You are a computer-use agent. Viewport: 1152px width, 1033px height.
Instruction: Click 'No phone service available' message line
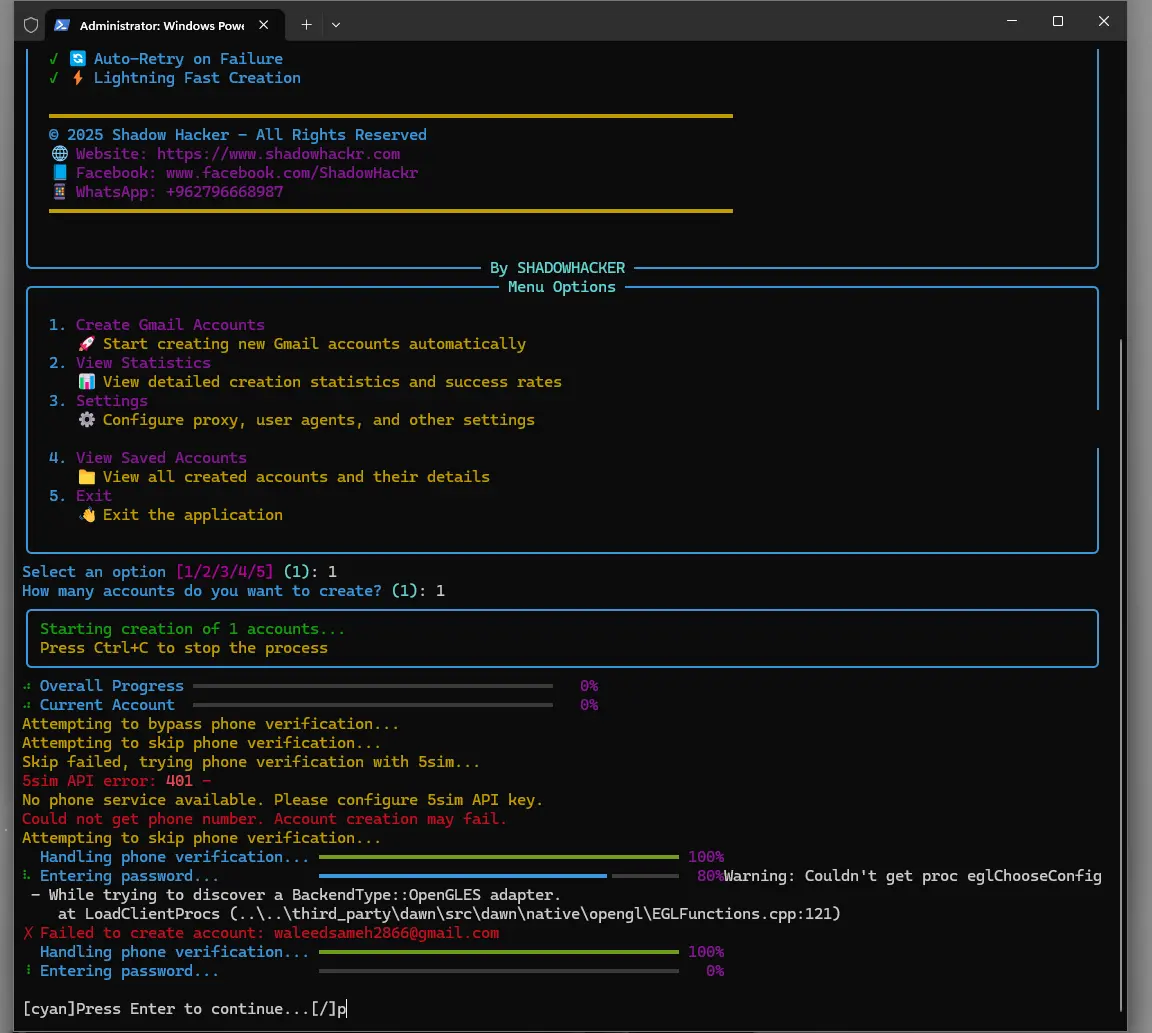(x=282, y=800)
